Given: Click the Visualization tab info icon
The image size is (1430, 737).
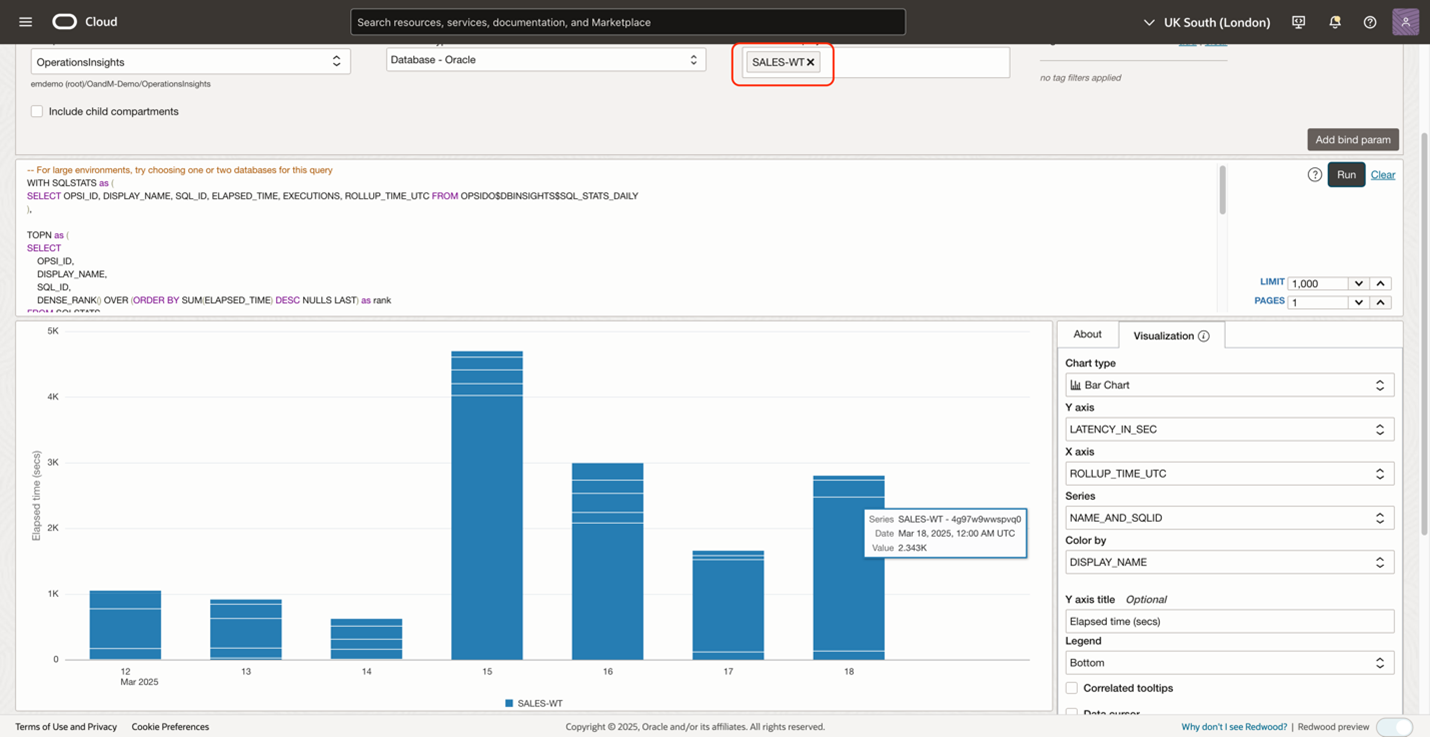Looking at the screenshot, I should pos(1204,336).
